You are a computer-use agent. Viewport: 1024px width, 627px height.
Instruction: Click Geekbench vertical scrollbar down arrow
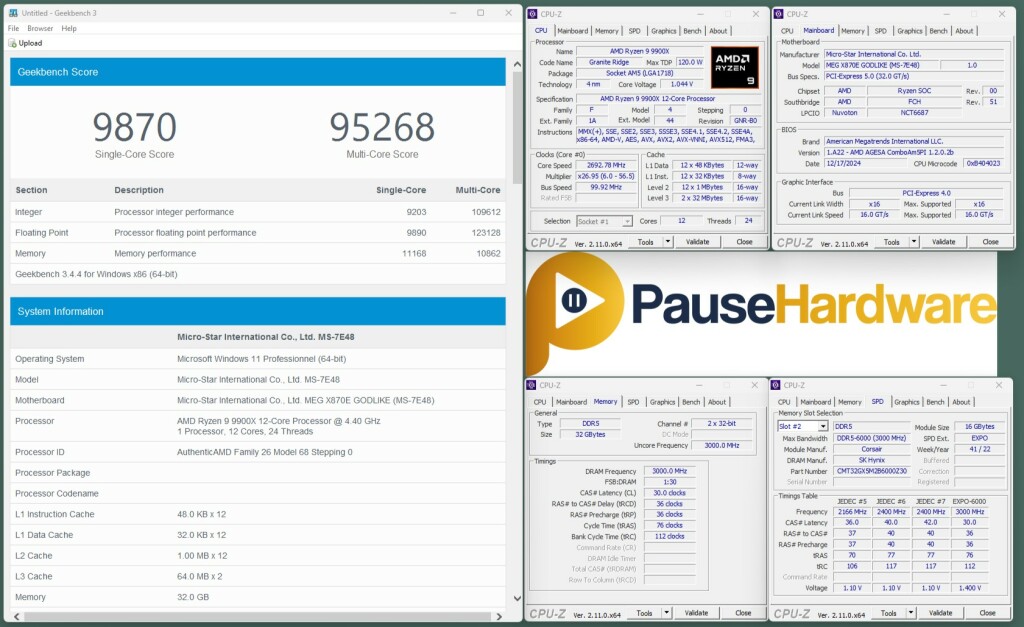pos(517,598)
